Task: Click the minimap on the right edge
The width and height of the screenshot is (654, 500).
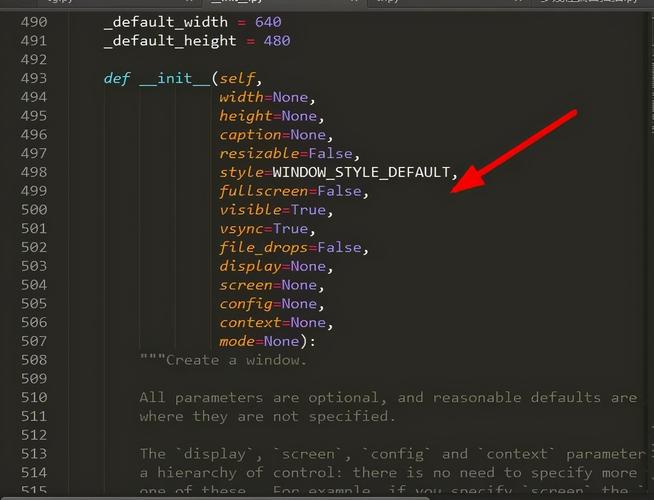Action: click(651, 250)
